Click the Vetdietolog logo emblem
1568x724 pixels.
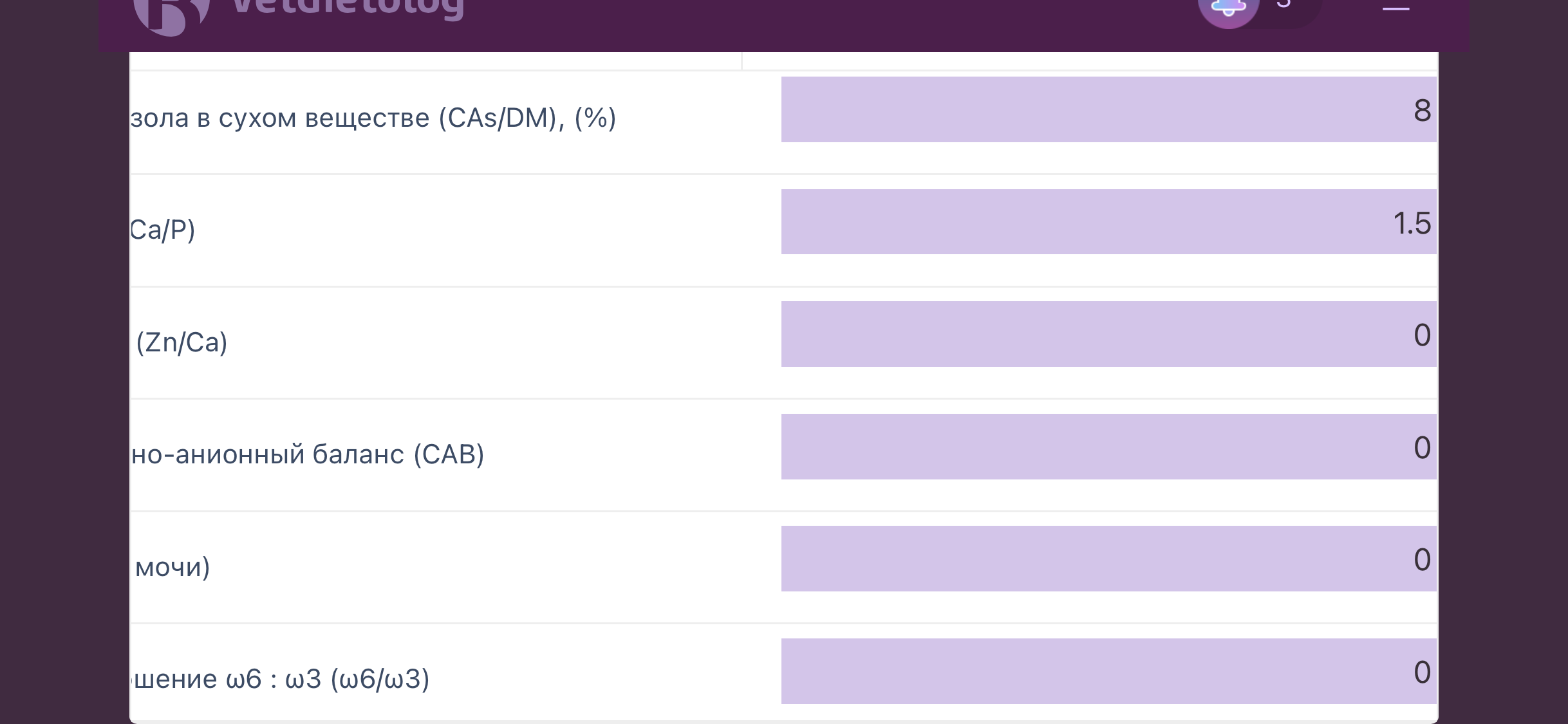click(x=171, y=14)
